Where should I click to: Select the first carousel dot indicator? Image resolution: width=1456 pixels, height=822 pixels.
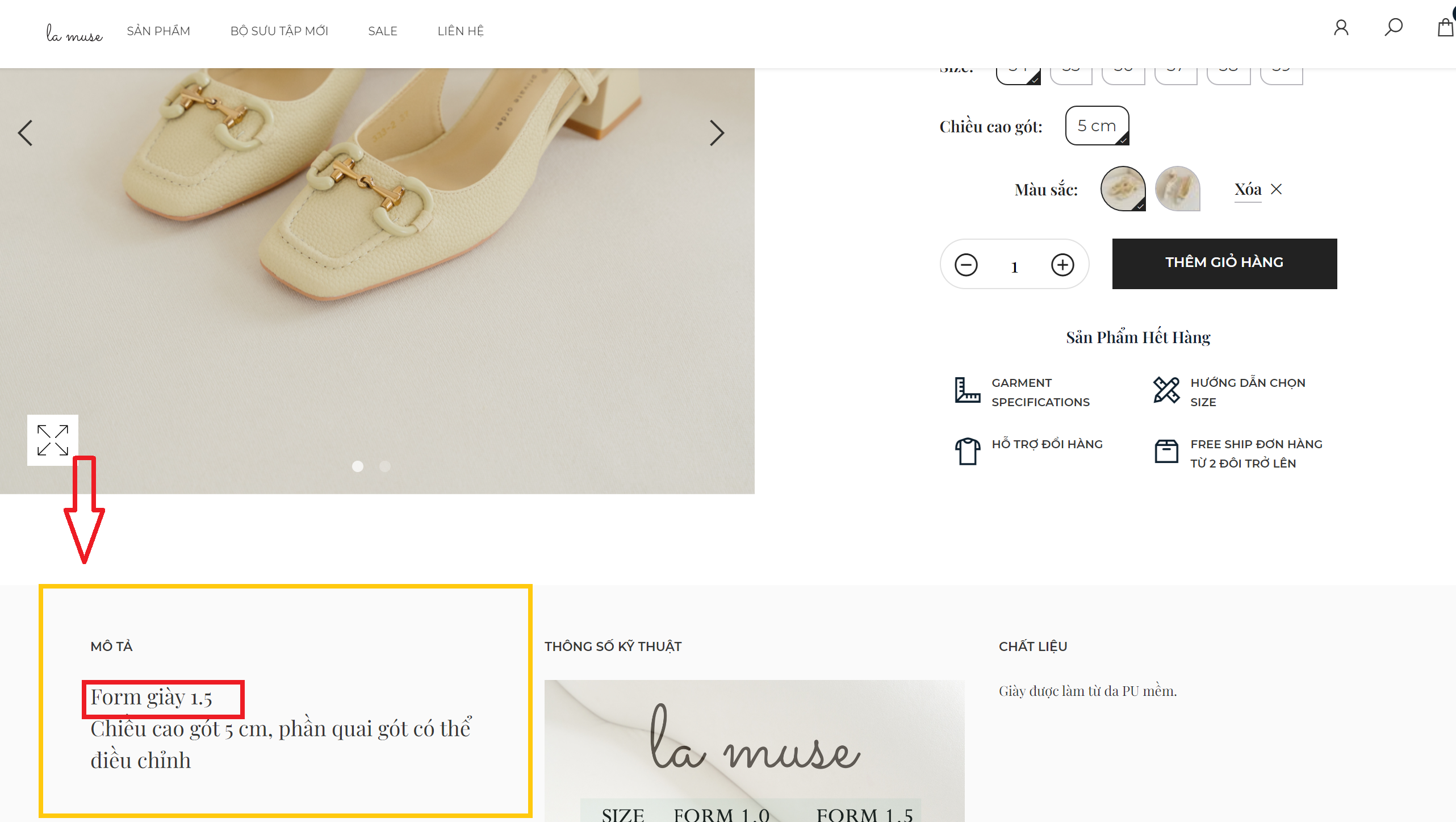click(358, 466)
